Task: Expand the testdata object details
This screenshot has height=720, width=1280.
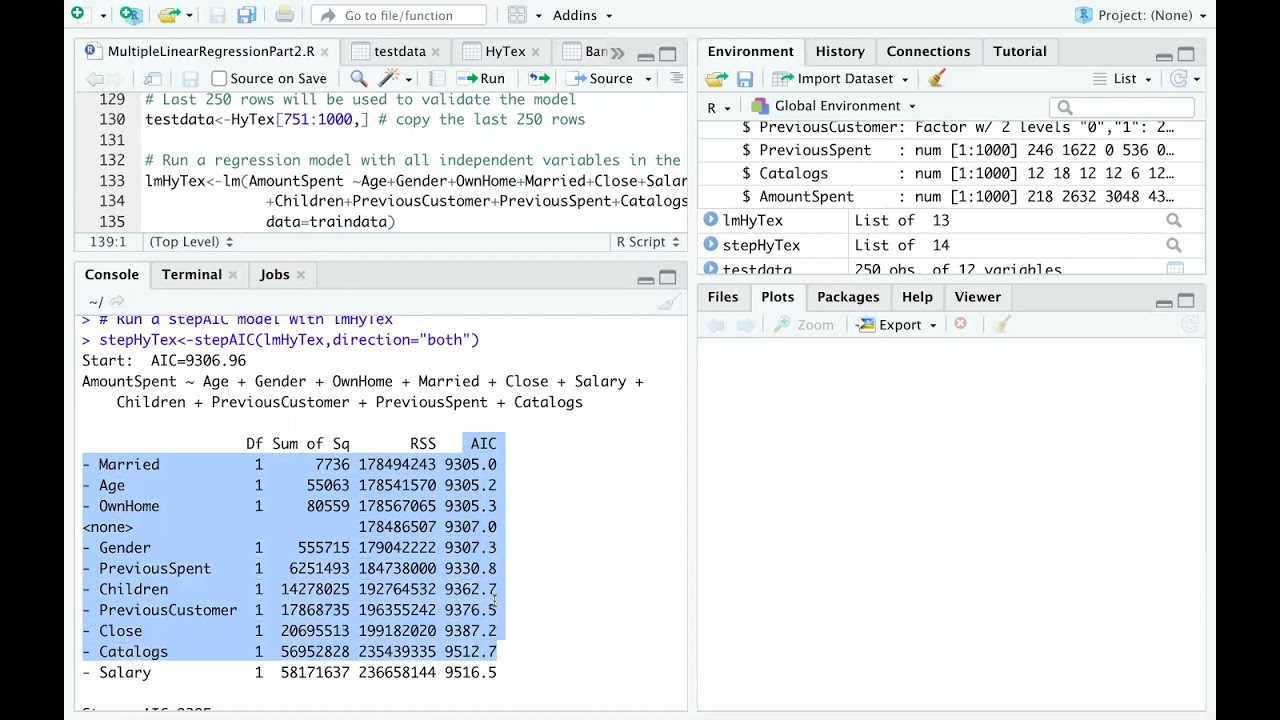Action: point(710,269)
